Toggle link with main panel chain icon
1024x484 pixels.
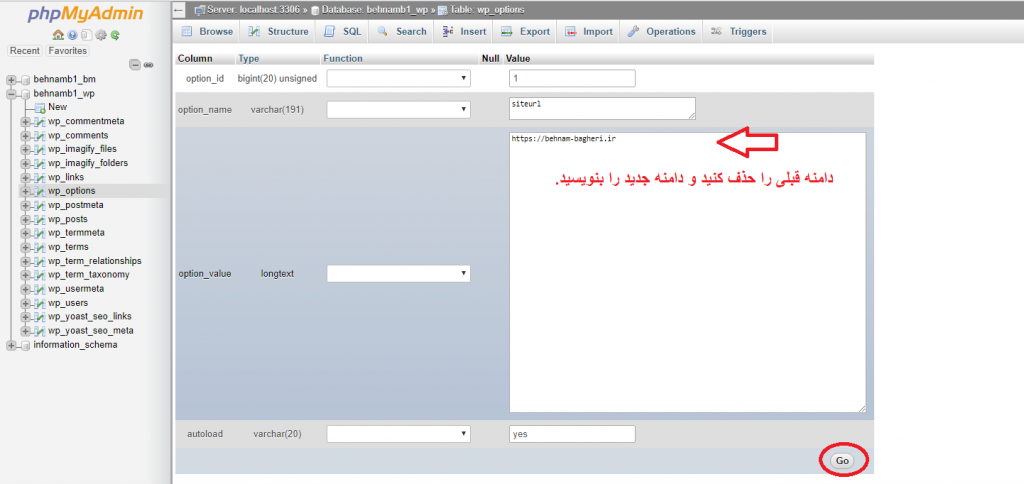coord(149,65)
